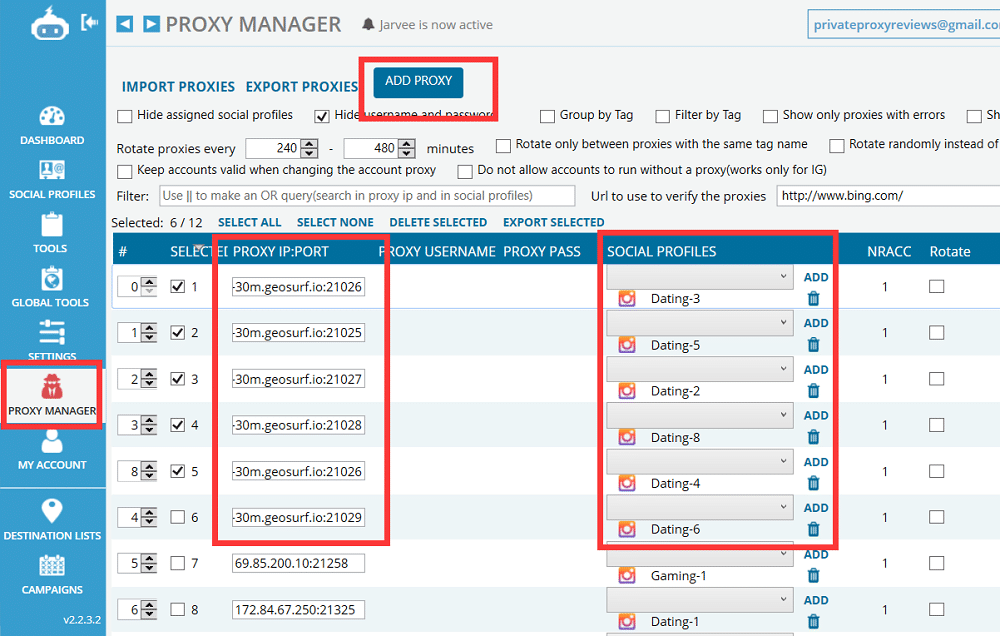
Task: Go to Destination Lists in the sidebar
Action: [x=52, y=518]
